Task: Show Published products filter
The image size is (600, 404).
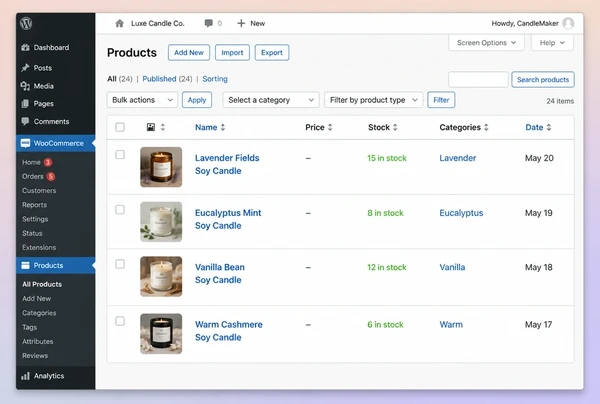Action: 159,79
